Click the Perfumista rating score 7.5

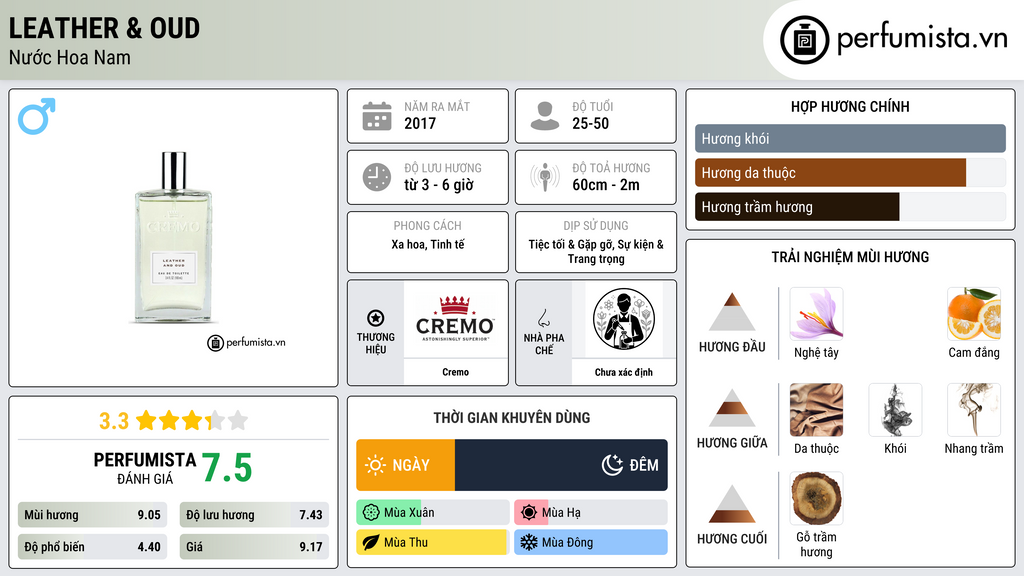227,468
